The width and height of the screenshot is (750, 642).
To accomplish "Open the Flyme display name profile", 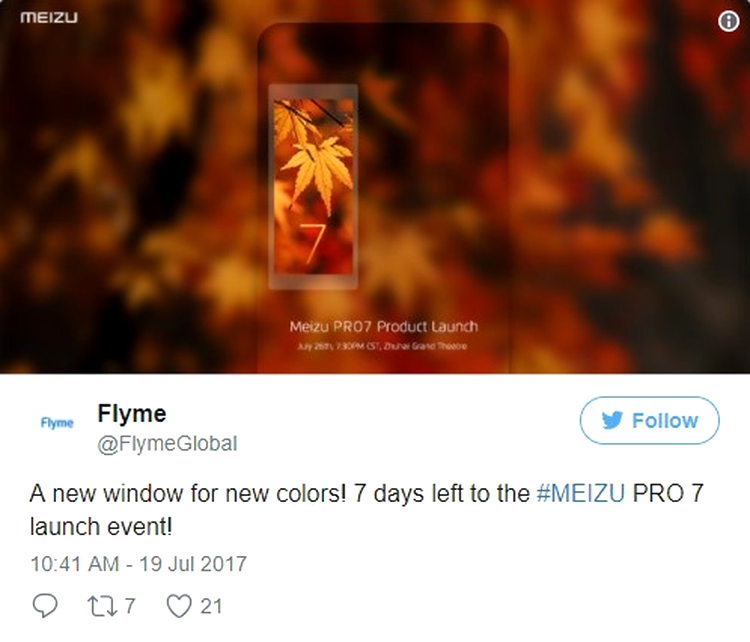I will pyautogui.click(x=132, y=413).
